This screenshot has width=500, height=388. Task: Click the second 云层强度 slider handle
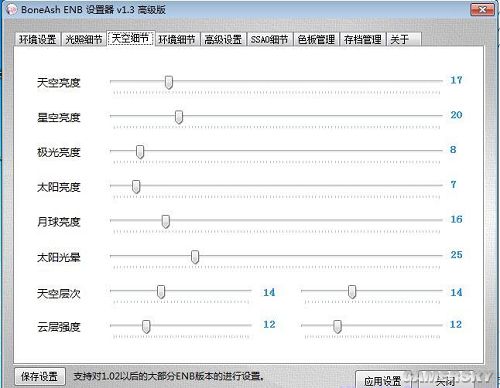tap(337, 327)
